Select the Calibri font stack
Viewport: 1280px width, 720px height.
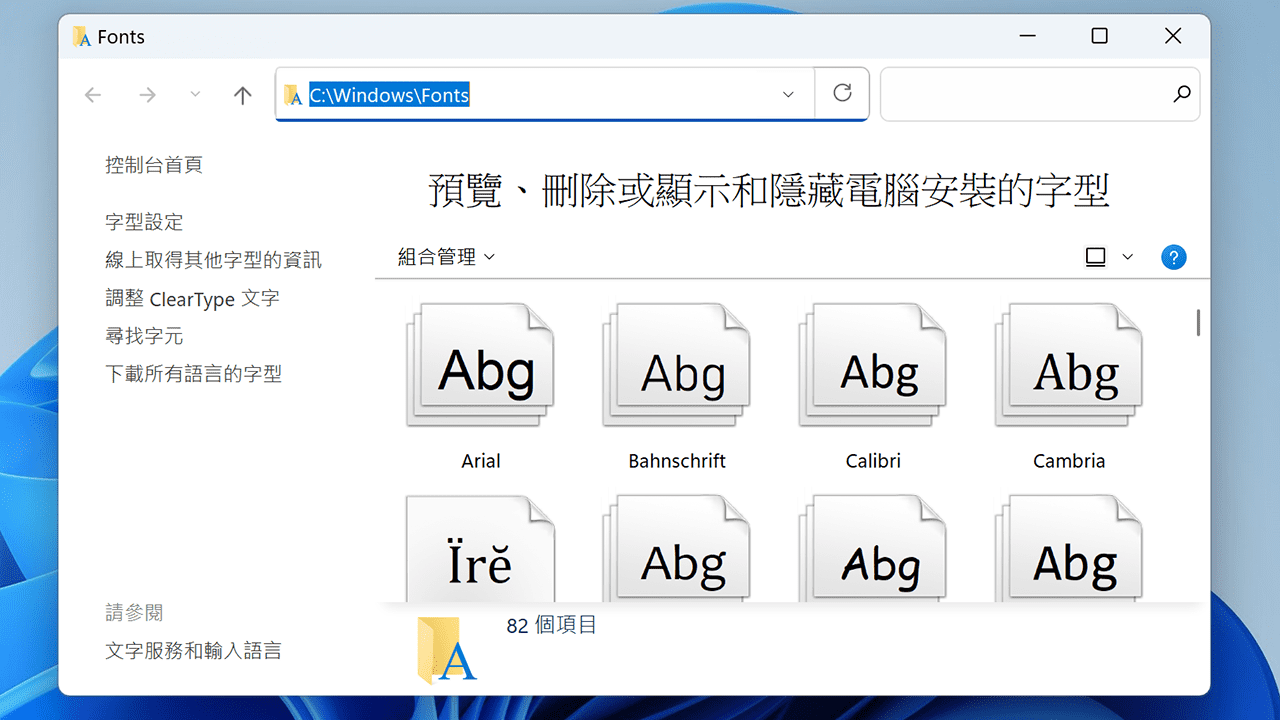pos(872,363)
